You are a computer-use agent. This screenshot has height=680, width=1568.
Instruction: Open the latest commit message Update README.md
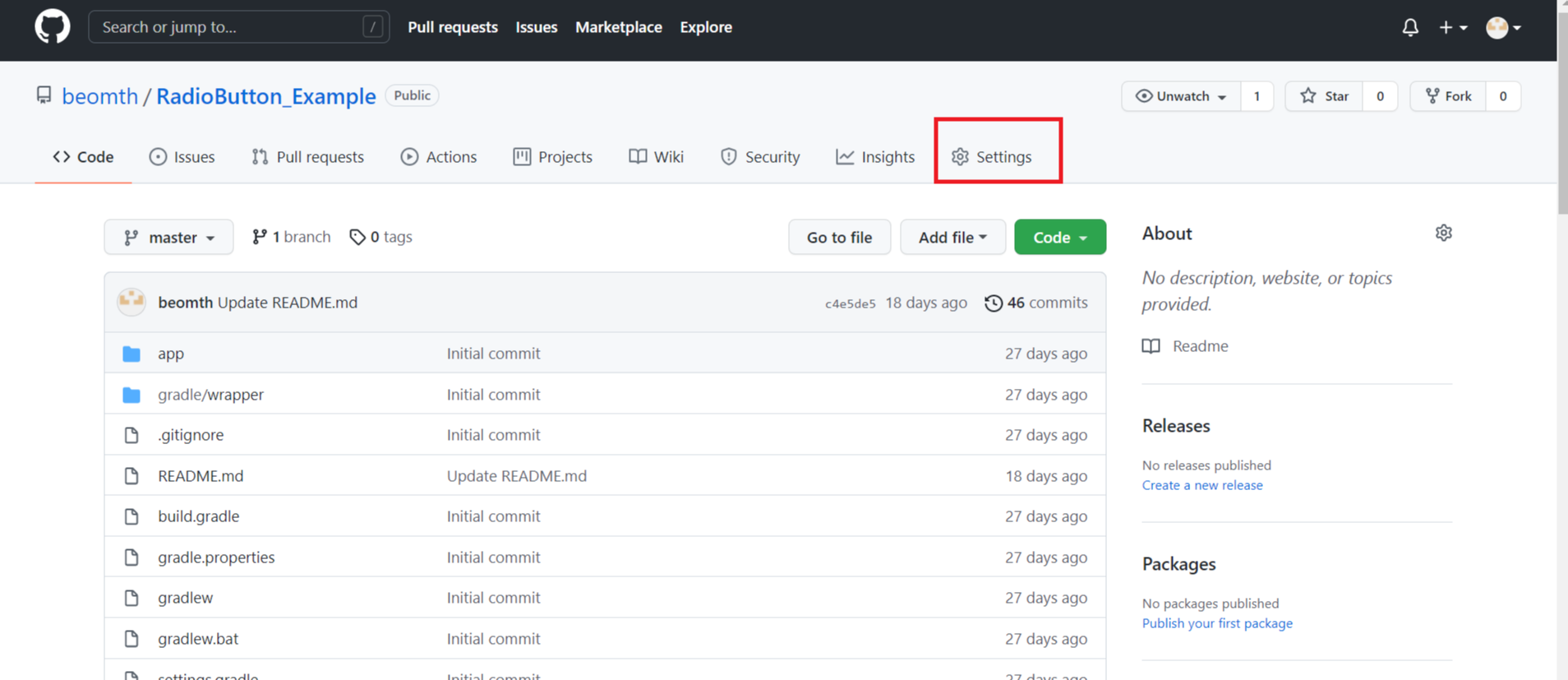pyautogui.click(x=288, y=303)
